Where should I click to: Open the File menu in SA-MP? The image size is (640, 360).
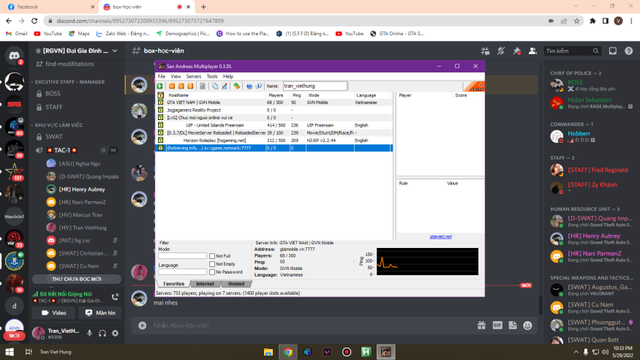tap(162, 76)
